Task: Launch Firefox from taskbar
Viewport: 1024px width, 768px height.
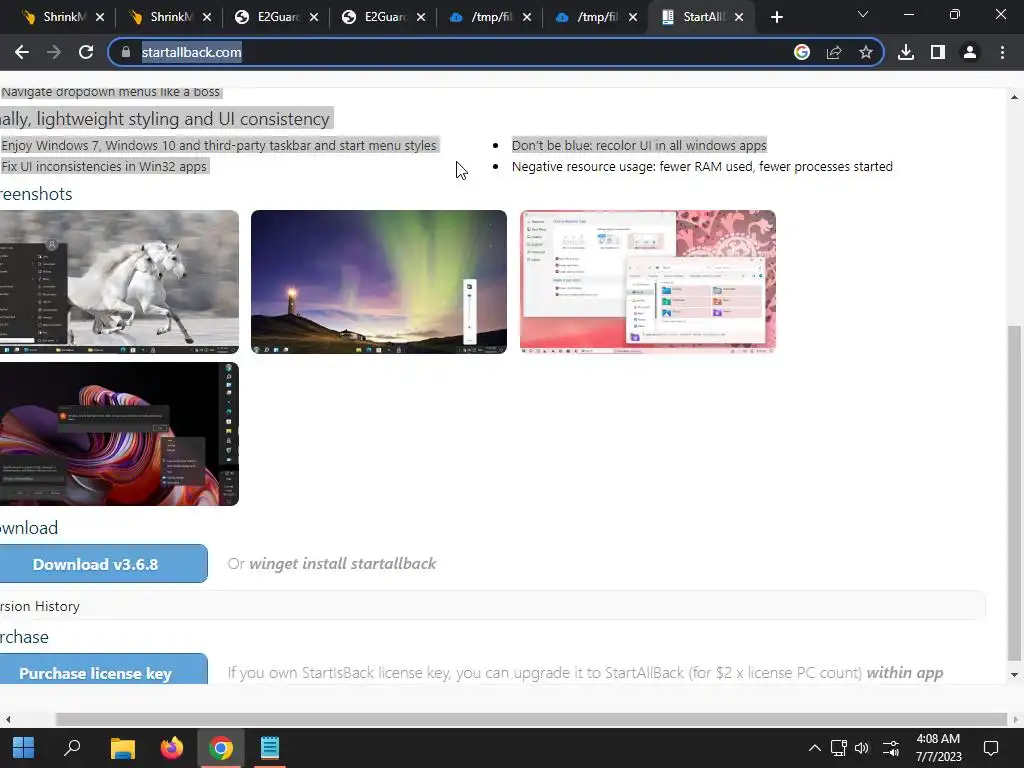Action: click(172, 748)
